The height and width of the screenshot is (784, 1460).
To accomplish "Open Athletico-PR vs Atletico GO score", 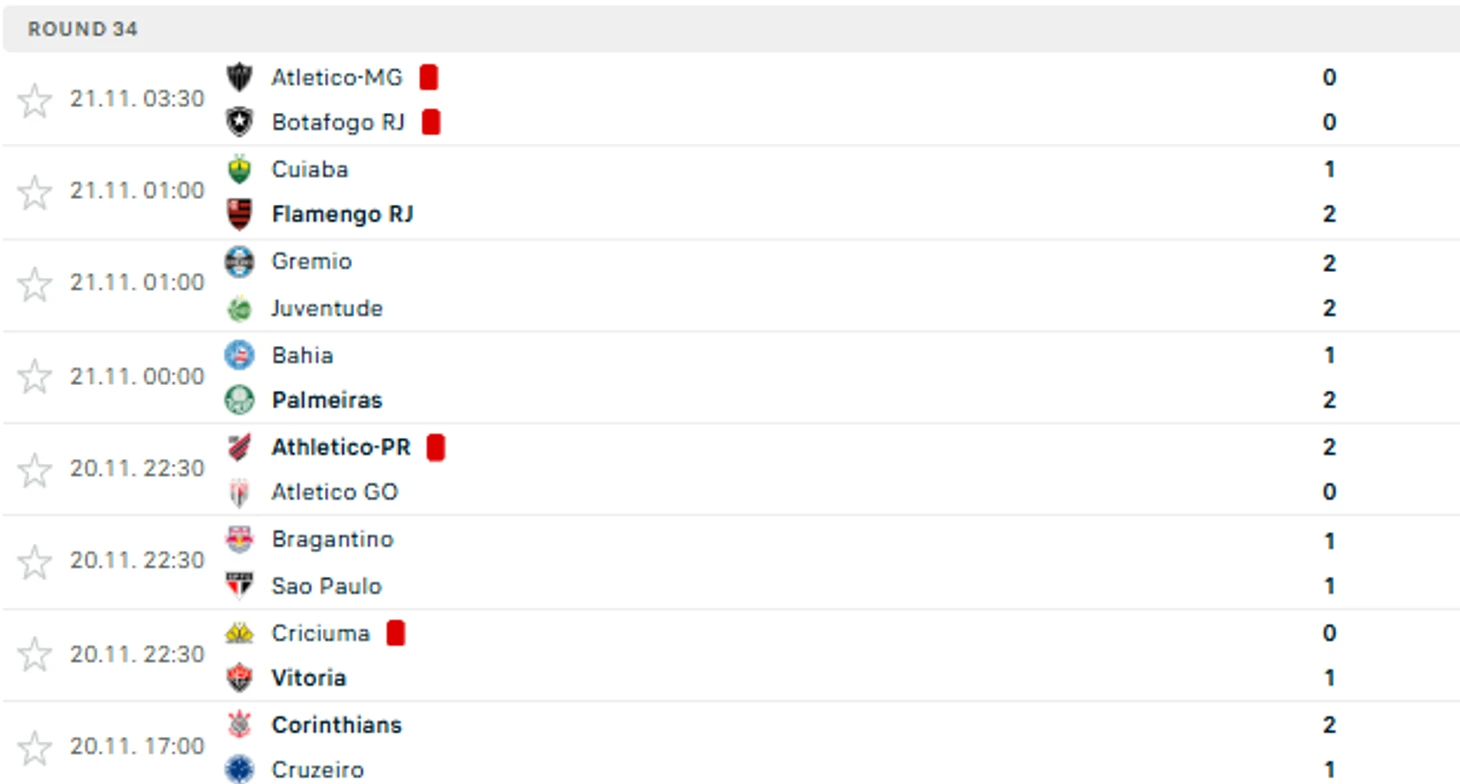I will (1329, 469).
